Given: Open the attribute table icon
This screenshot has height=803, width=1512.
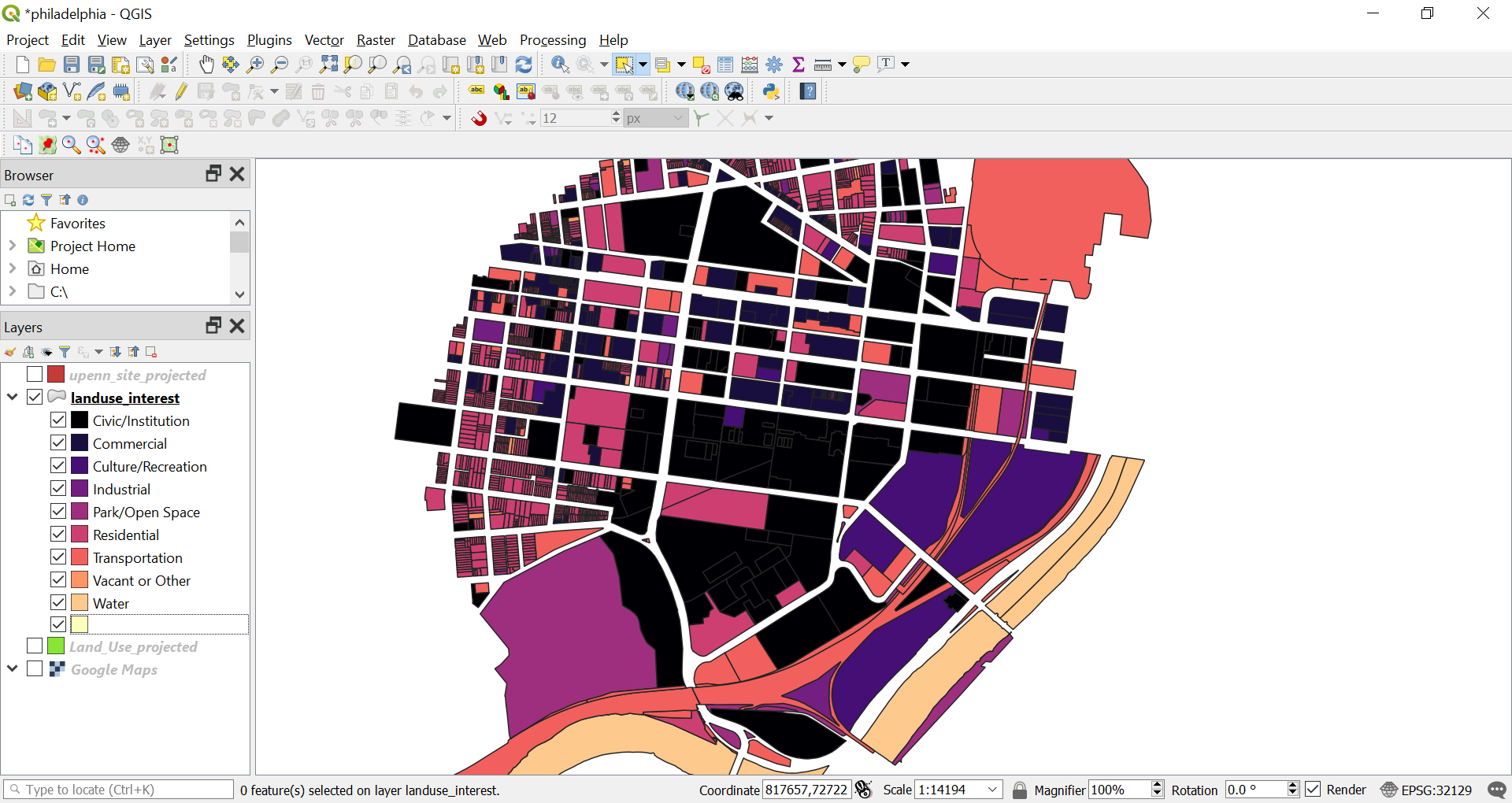Looking at the screenshot, I should coord(725,65).
